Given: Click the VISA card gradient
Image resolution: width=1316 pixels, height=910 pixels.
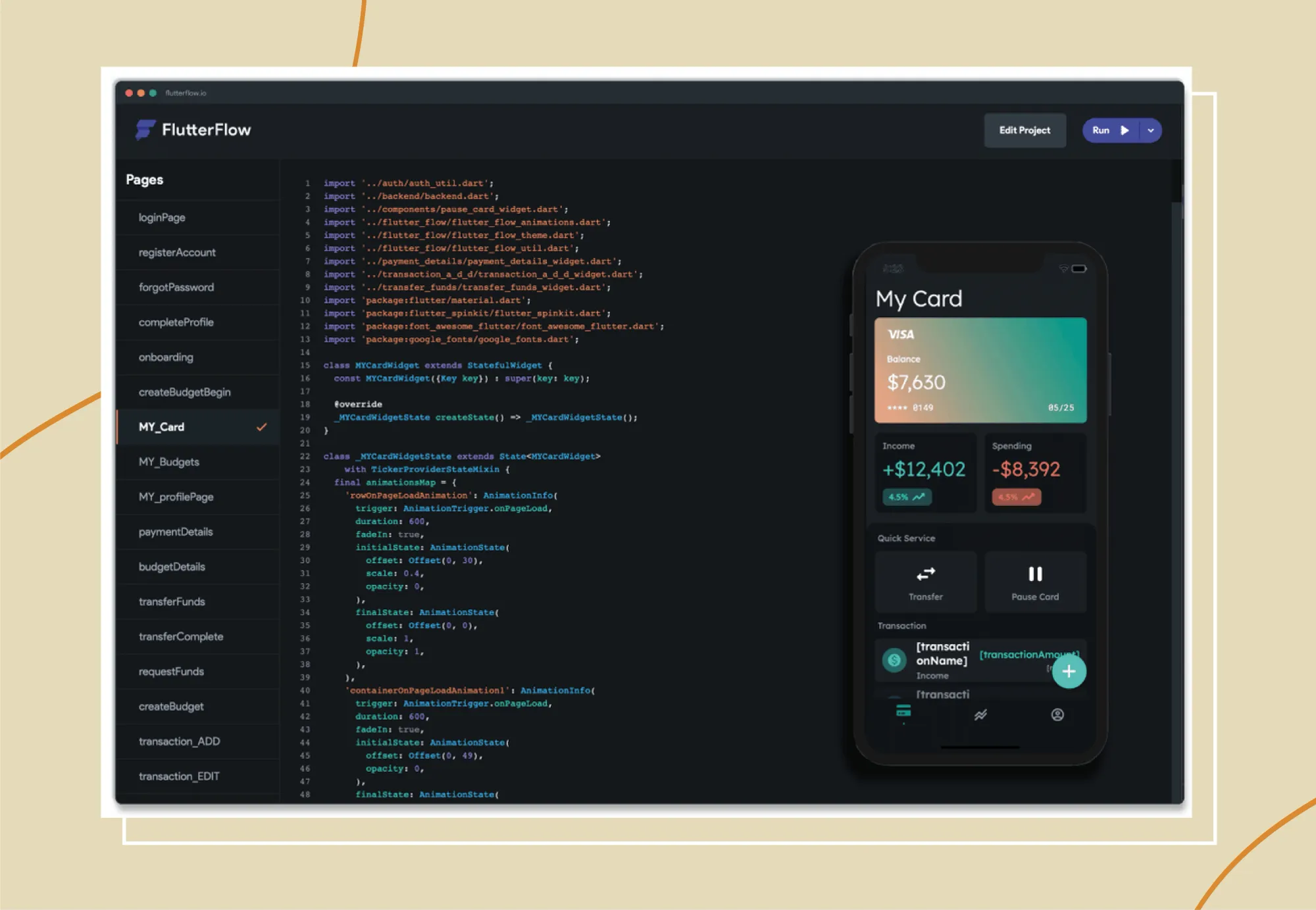Looking at the screenshot, I should [x=980, y=370].
